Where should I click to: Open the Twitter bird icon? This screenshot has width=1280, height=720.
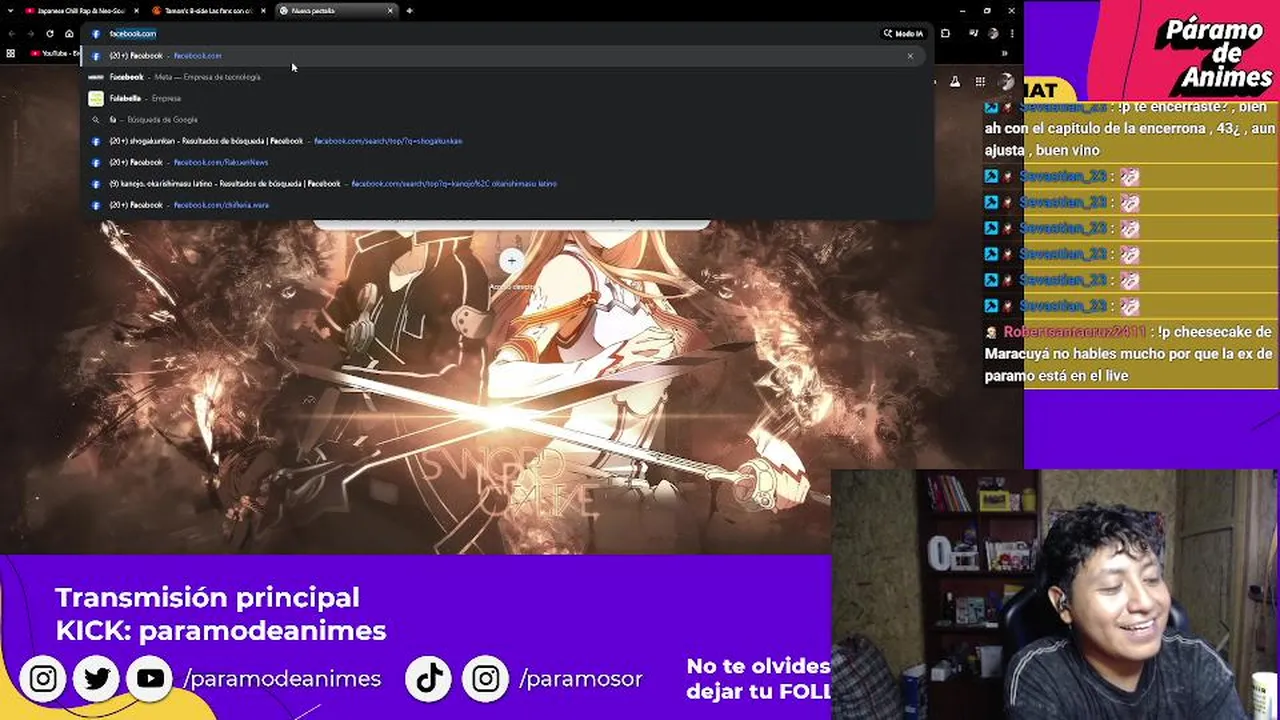click(97, 679)
